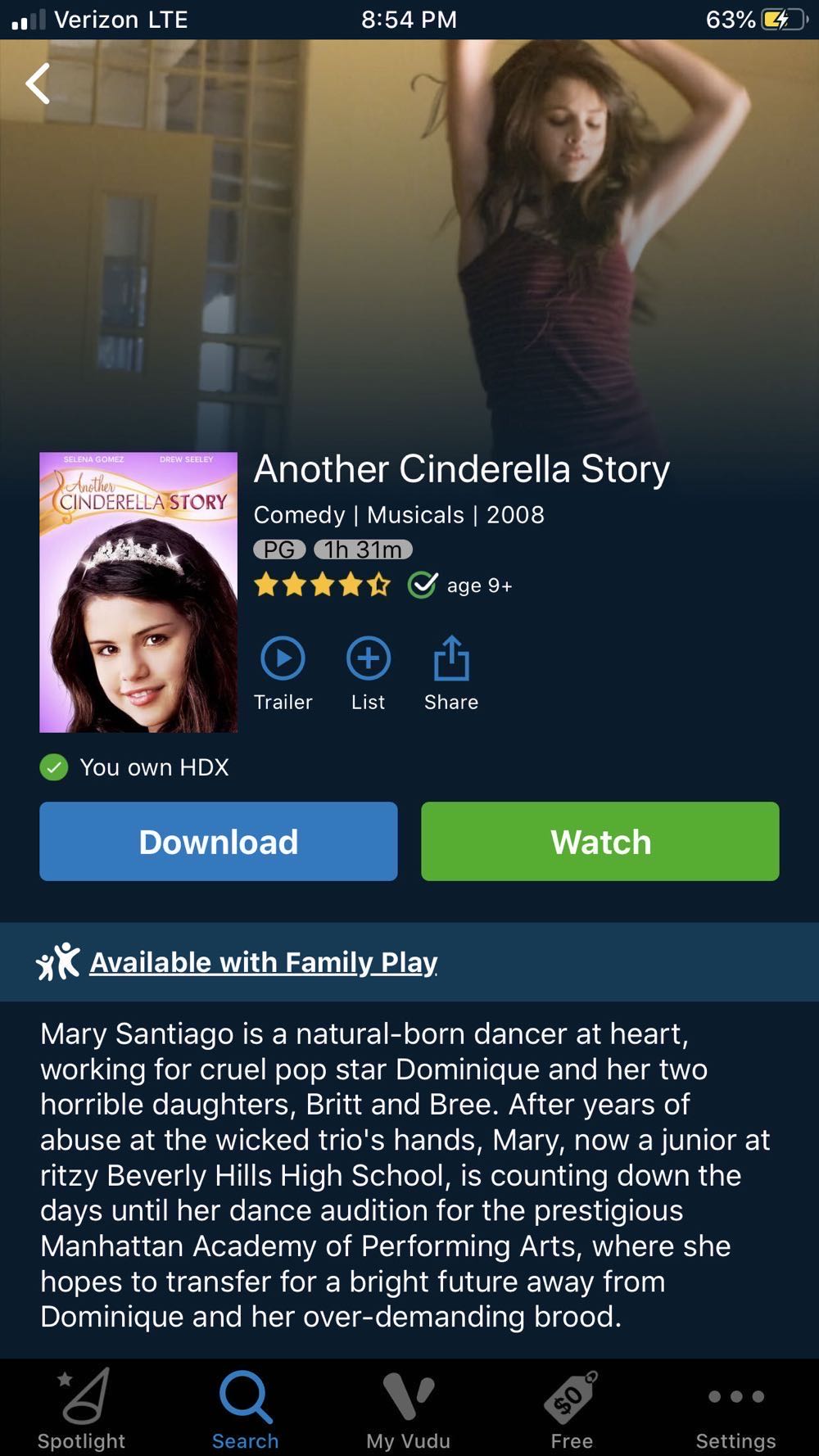Screen dimensions: 819x1456
Task: Open the My Vudu tab
Action: point(408,1409)
